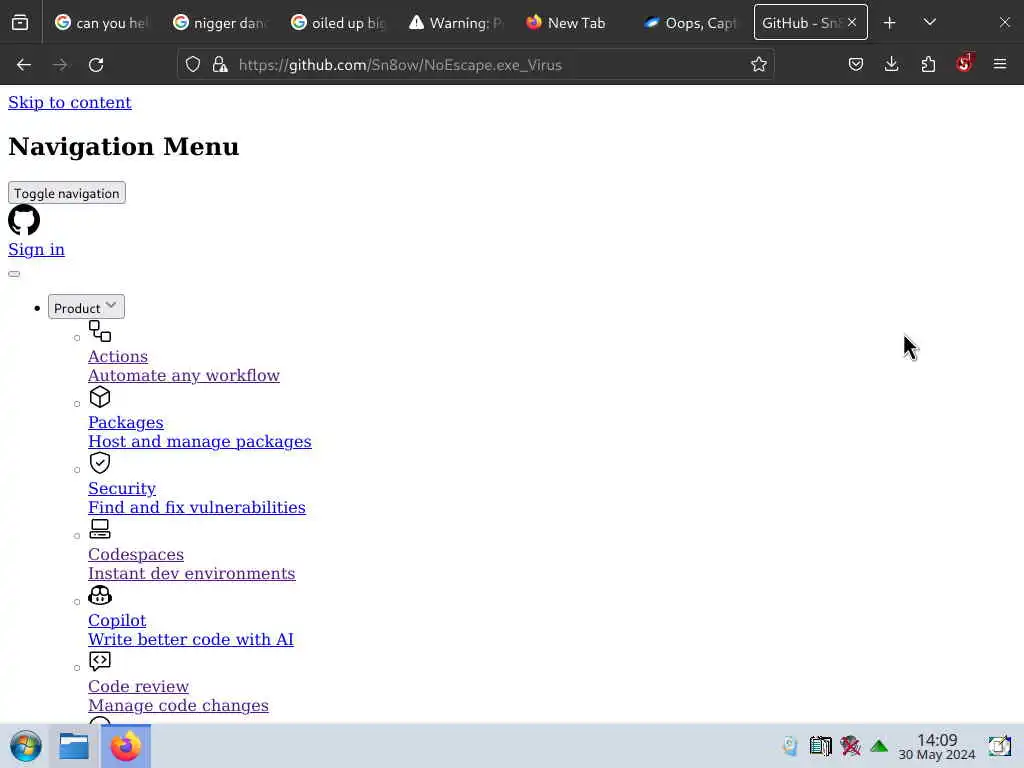
Task: Show hidden tray icons with green arrow
Action: (x=879, y=746)
